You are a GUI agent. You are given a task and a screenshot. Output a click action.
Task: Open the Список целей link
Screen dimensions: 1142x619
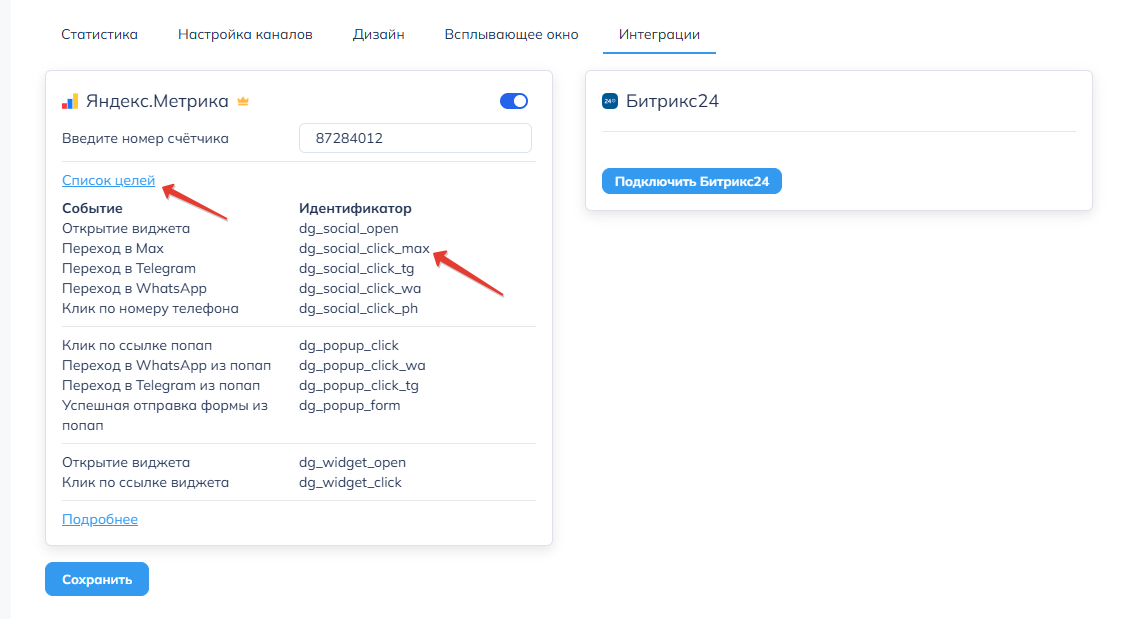108,180
